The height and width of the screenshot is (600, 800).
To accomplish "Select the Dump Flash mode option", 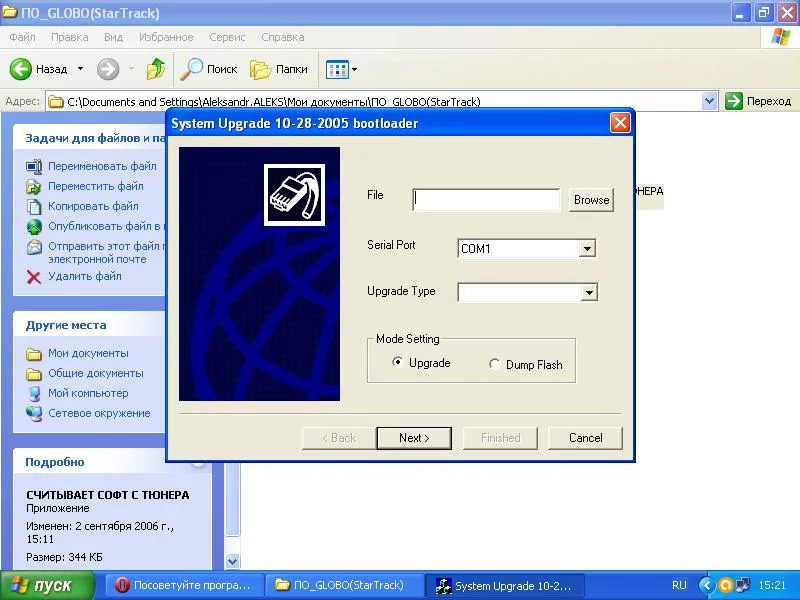I will tap(495, 365).
